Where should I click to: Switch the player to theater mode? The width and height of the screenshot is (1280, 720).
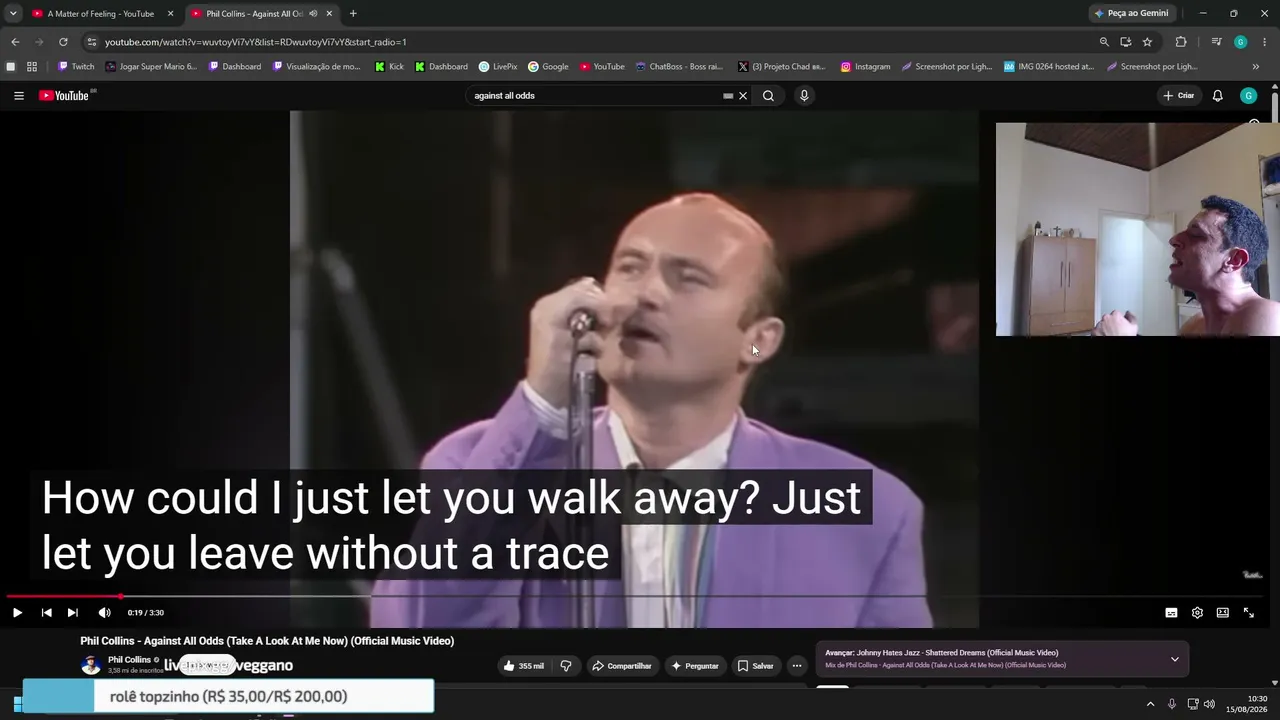[x=1222, y=613]
